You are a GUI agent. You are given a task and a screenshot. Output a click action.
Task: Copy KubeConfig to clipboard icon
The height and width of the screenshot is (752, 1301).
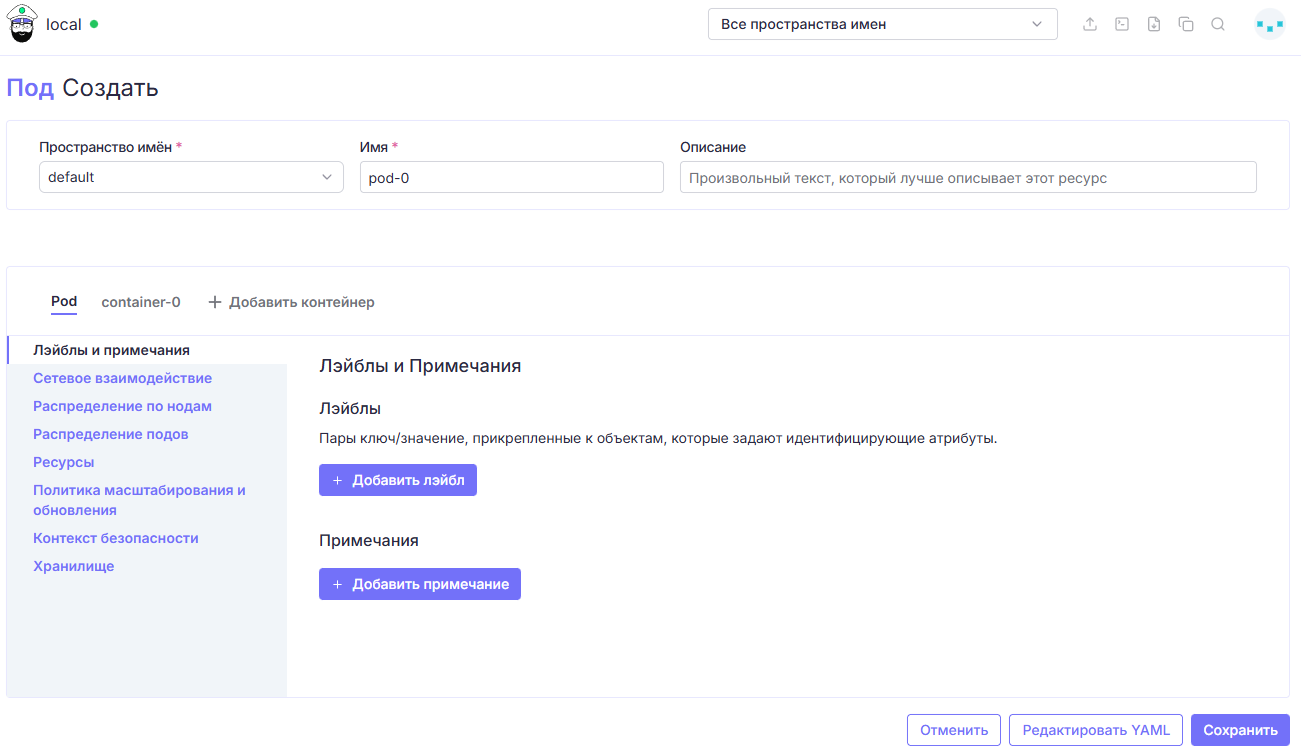click(1186, 24)
